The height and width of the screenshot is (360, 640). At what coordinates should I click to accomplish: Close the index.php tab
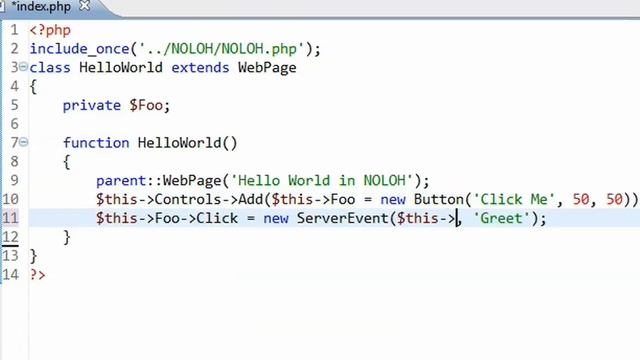click(x=84, y=6)
